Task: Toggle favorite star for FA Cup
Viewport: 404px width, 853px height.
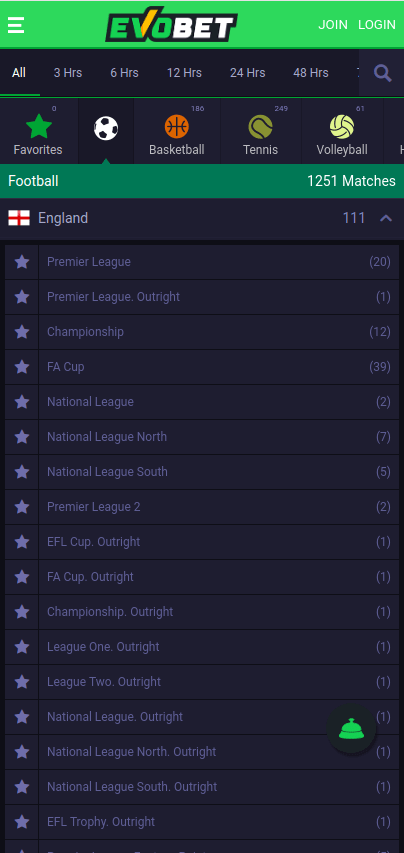Action: 22,367
